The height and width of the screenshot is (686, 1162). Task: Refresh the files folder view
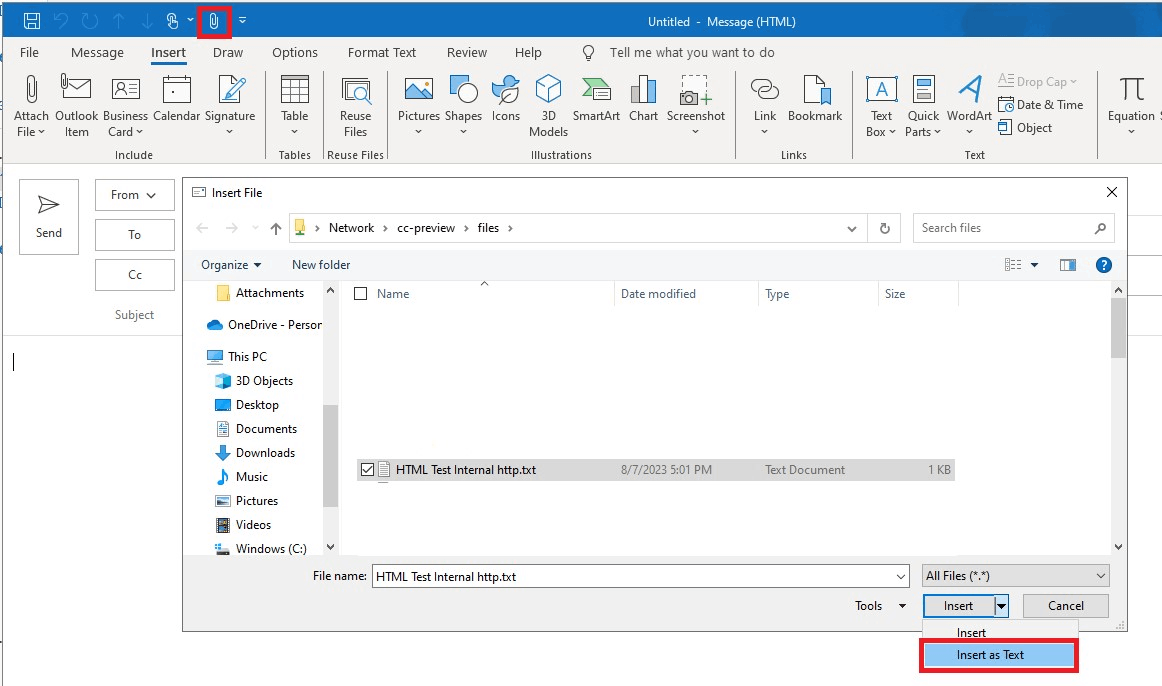884,228
